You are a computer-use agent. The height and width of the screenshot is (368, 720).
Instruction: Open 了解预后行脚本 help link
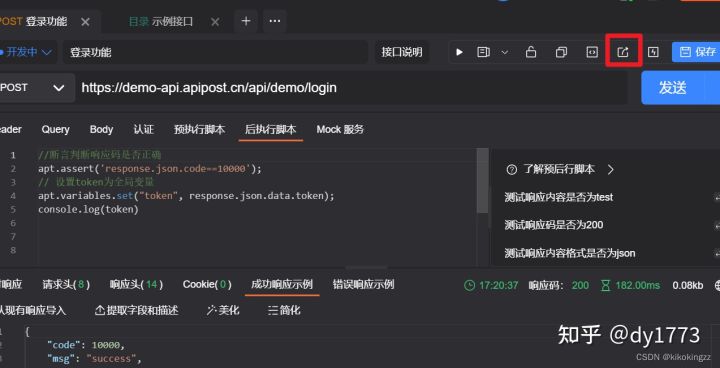coord(559,170)
